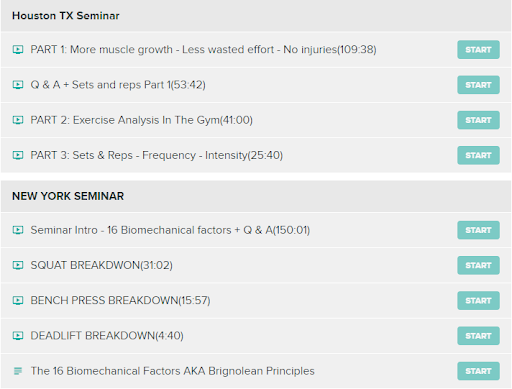Open the DEADLIFT BREAKDOWN lesson title

107,336
